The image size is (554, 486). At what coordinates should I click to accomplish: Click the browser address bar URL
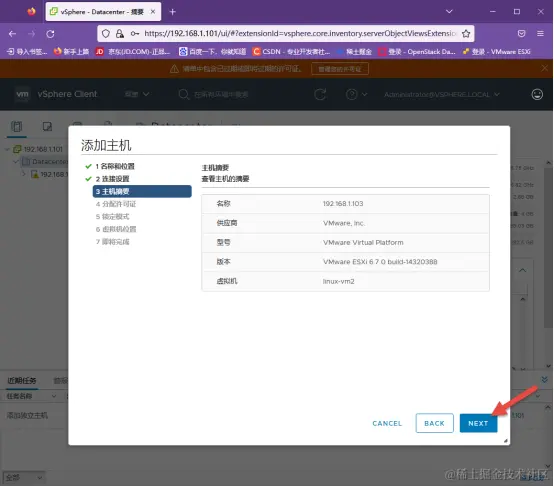pos(300,34)
